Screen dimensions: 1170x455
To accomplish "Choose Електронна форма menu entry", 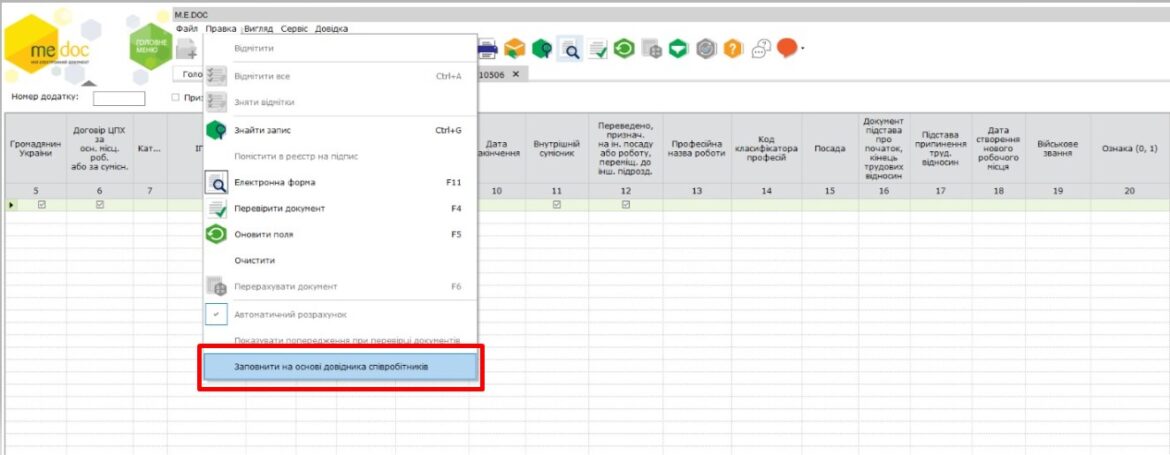I will pos(340,182).
